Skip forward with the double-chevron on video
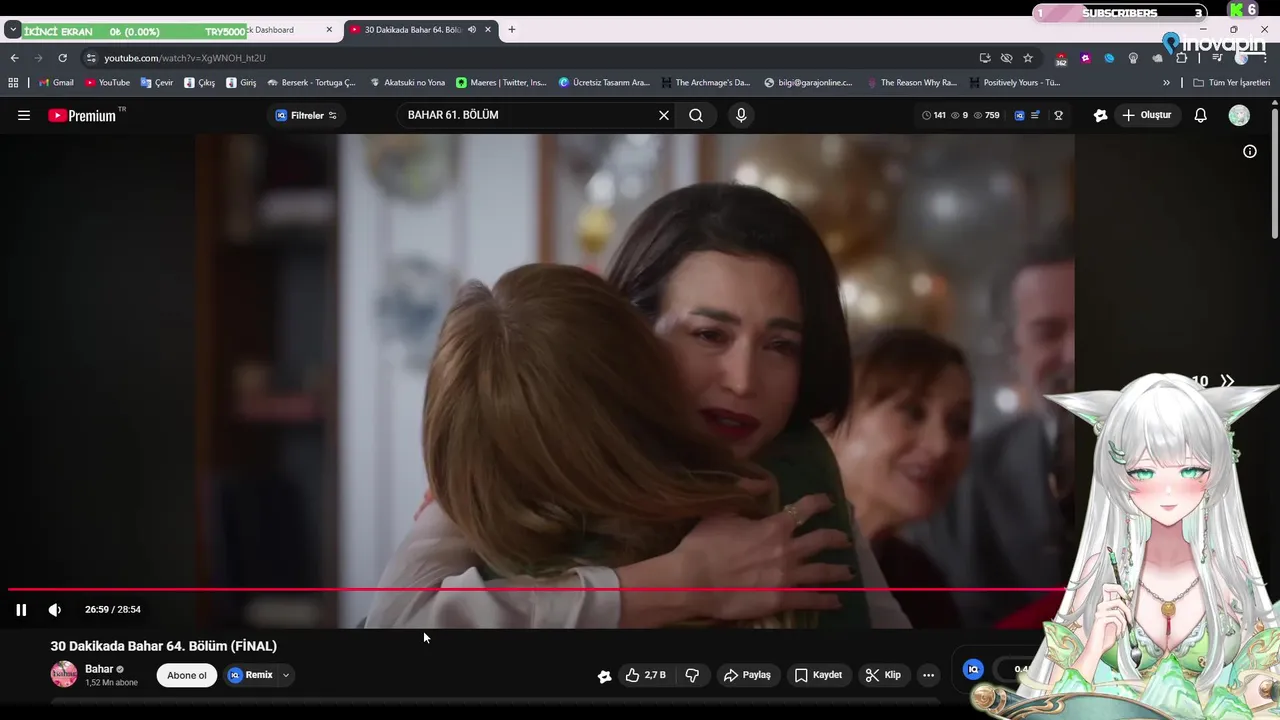The width and height of the screenshot is (1280, 720). tap(1227, 381)
